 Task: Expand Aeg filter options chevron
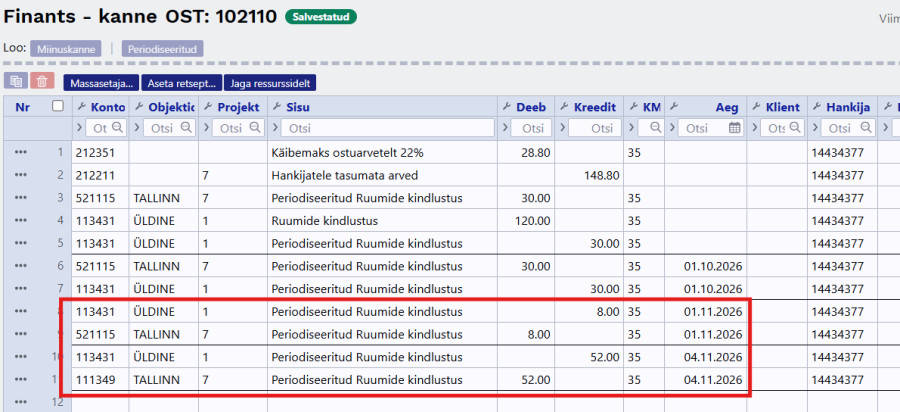[672, 128]
